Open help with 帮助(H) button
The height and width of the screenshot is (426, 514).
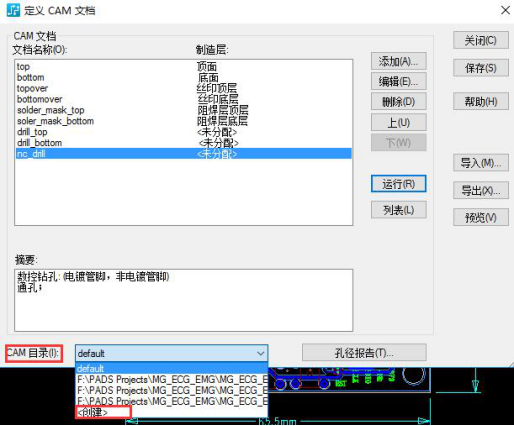(x=481, y=101)
